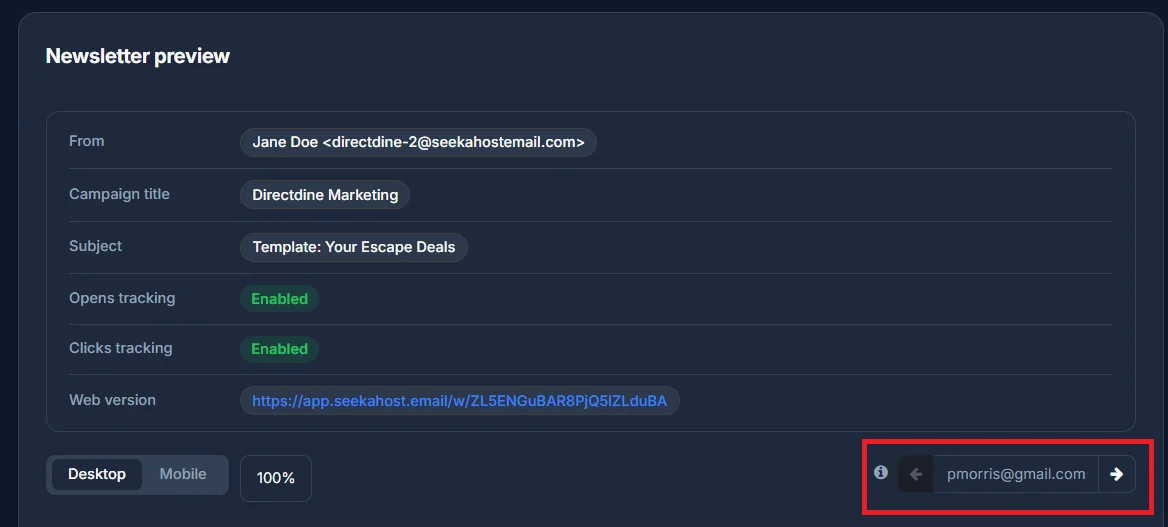Switch preview to Mobile view
Image resolution: width=1168 pixels, height=527 pixels.
[183, 474]
